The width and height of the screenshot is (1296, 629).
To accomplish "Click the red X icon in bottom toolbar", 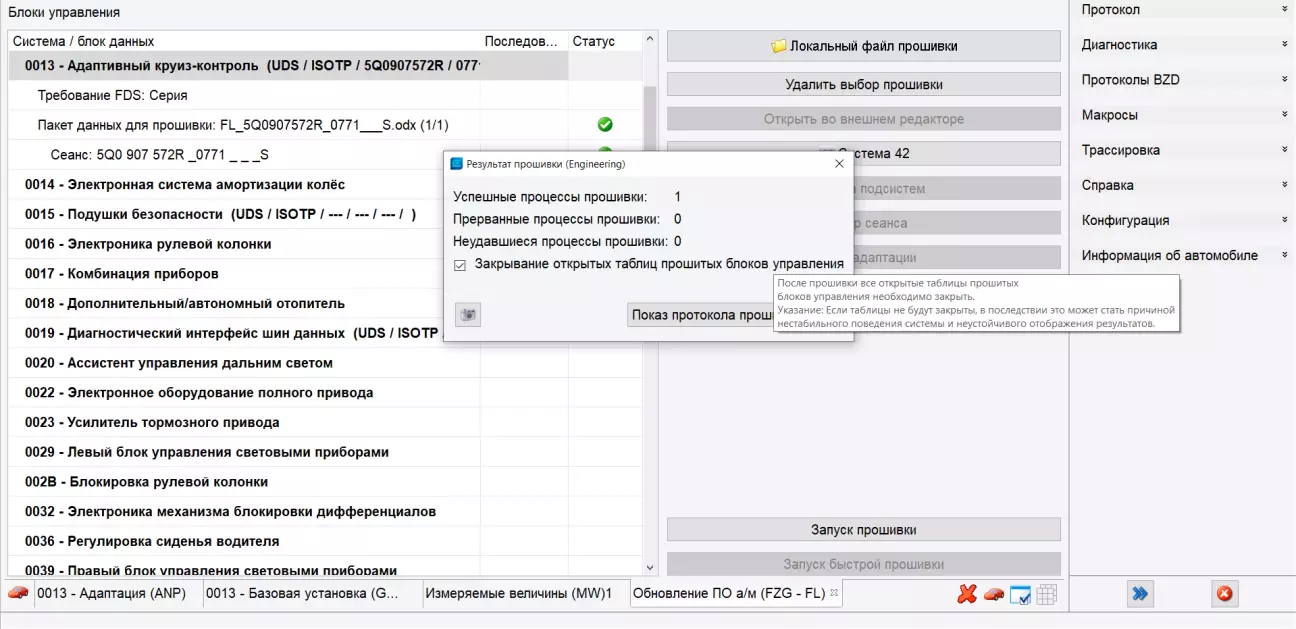I will 966,594.
